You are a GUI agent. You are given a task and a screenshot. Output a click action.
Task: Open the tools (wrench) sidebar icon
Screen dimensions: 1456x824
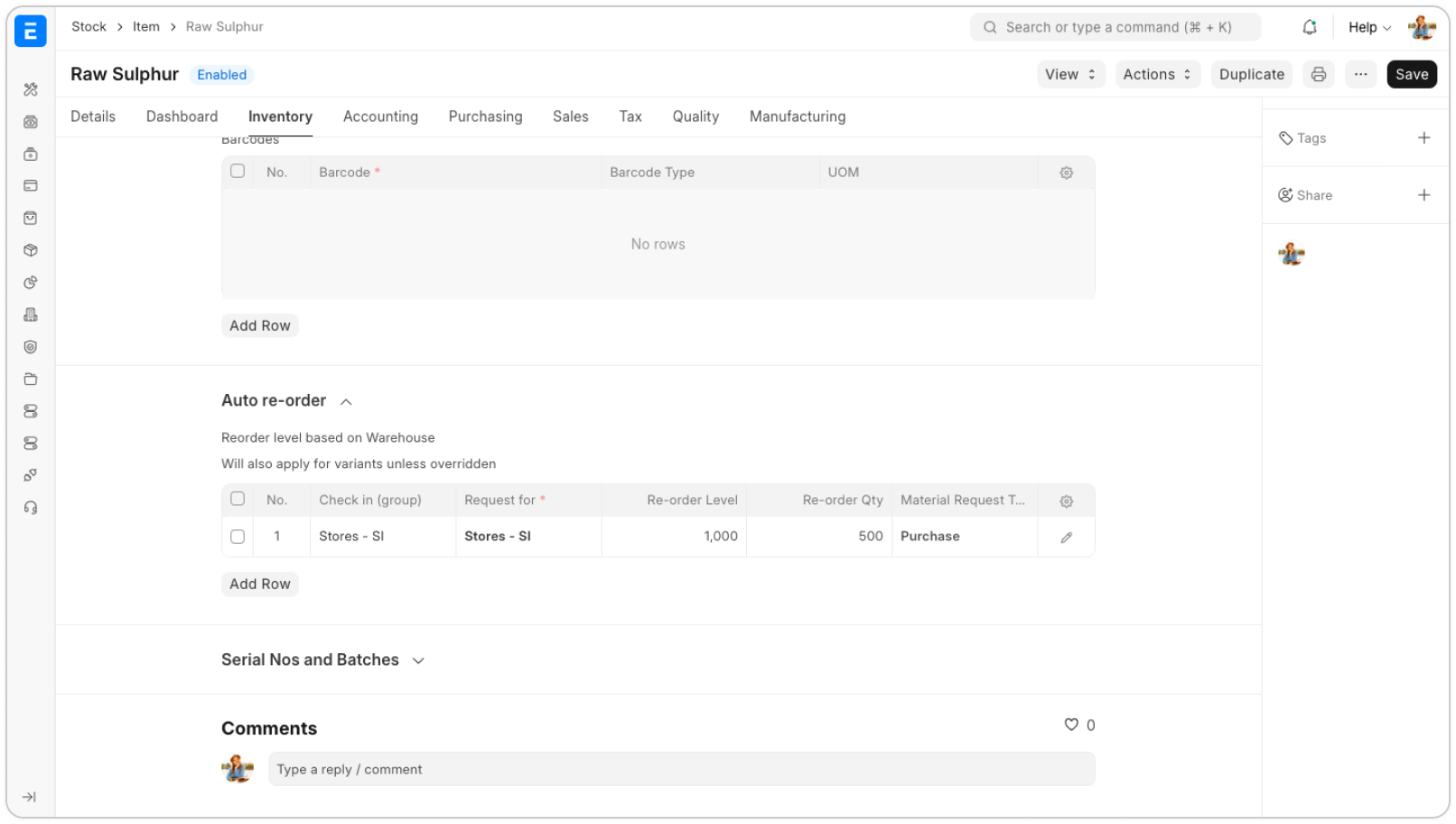pos(31,89)
